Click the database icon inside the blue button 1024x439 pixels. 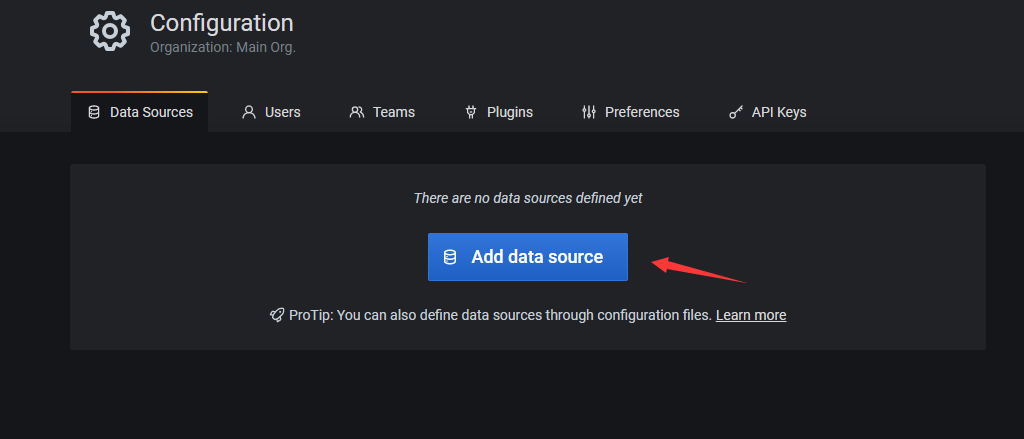tap(451, 257)
